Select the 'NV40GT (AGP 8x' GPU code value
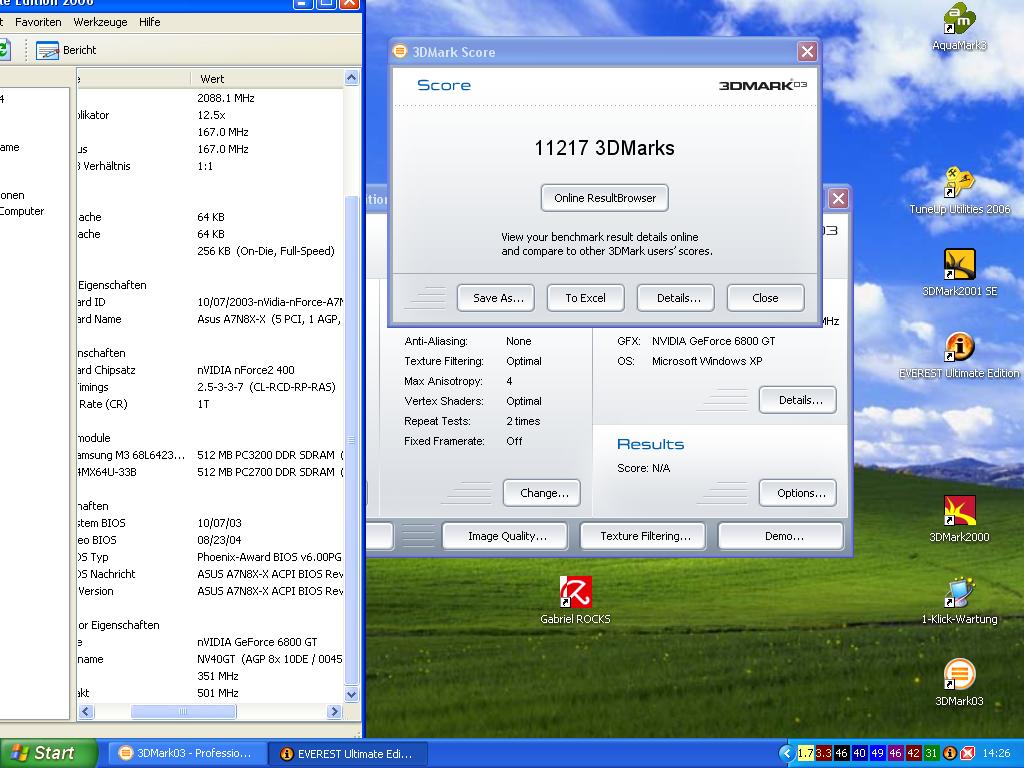The image size is (1024, 768). click(270, 659)
